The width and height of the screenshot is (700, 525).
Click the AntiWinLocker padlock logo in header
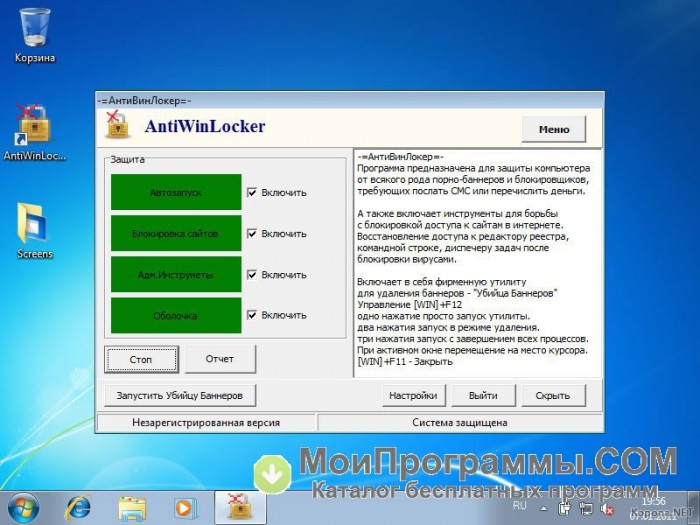point(117,125)
